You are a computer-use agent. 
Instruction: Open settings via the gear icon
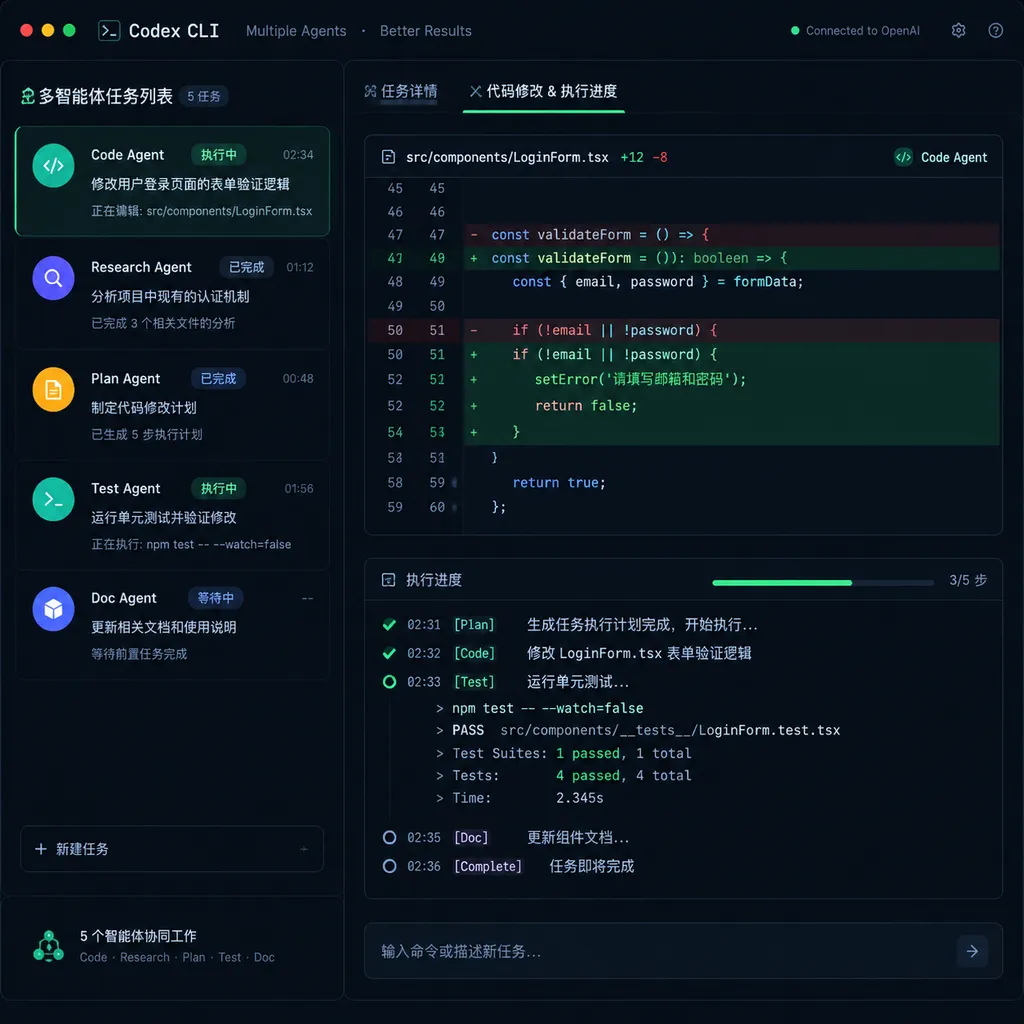click(958, 31)
